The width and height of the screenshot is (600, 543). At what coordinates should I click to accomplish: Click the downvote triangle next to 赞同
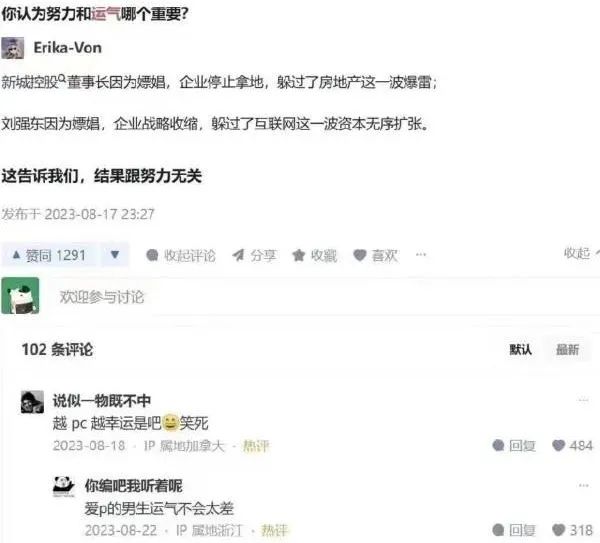[x=115, y=255]
